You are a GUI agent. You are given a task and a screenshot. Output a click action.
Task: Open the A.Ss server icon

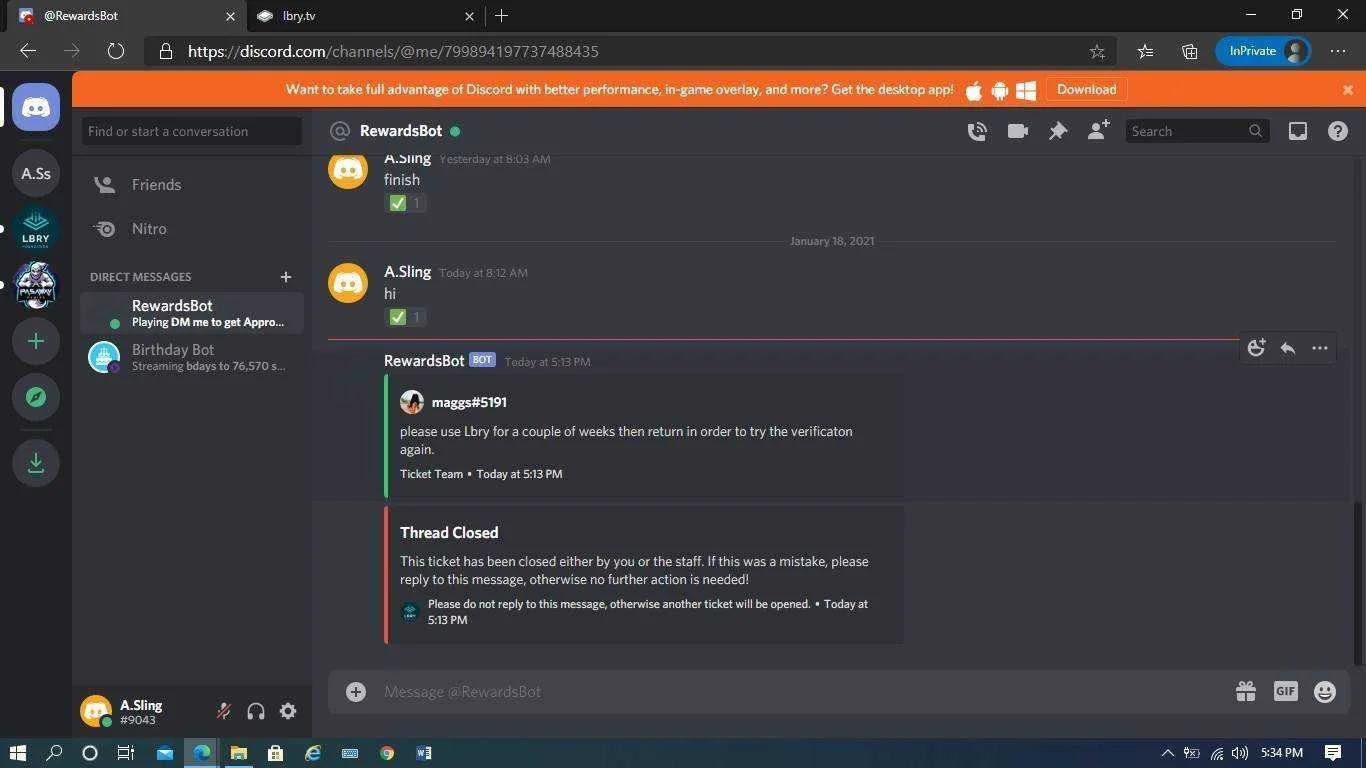click(x=36, y=173)
